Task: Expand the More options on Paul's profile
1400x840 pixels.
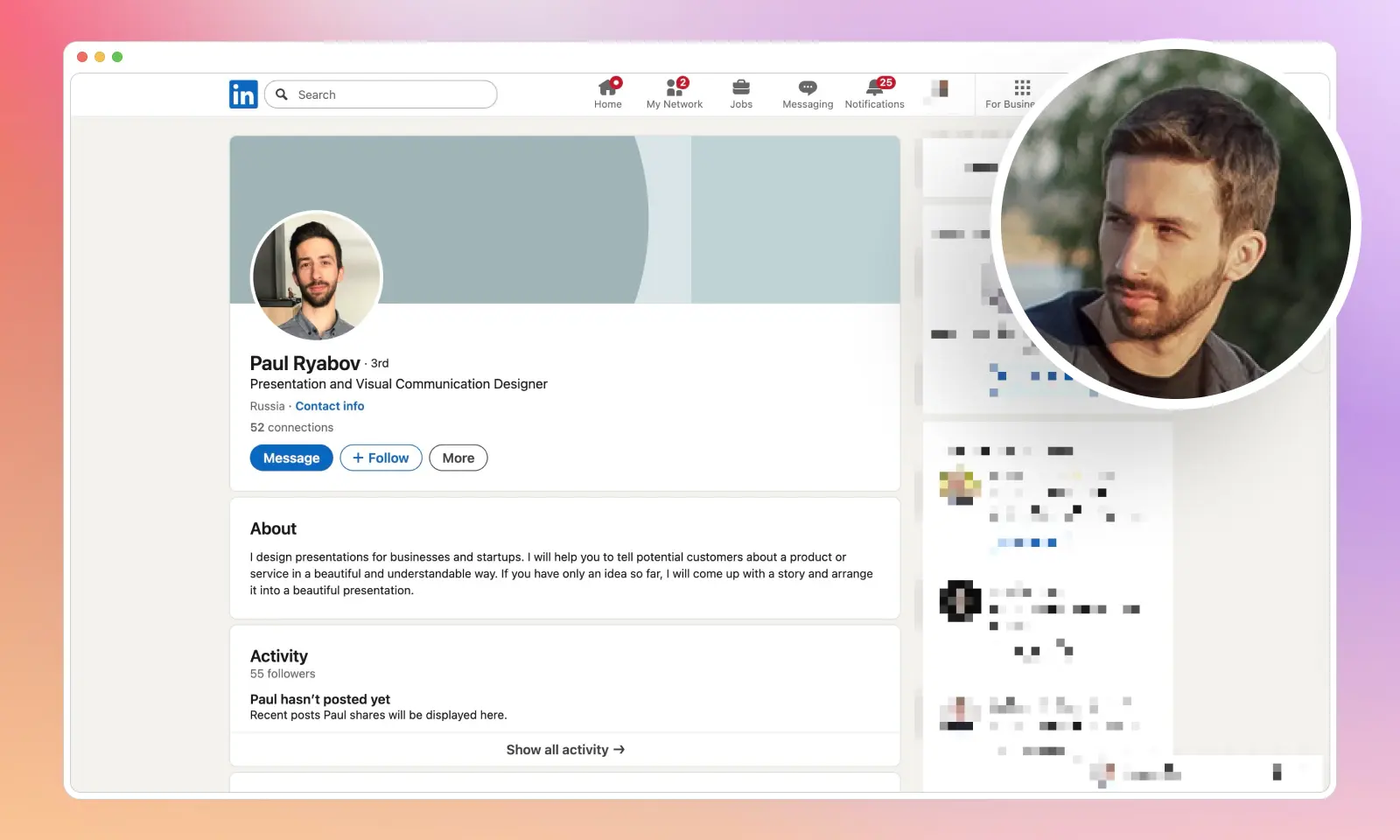Action: pyautogui.click(x=458, y=458)
